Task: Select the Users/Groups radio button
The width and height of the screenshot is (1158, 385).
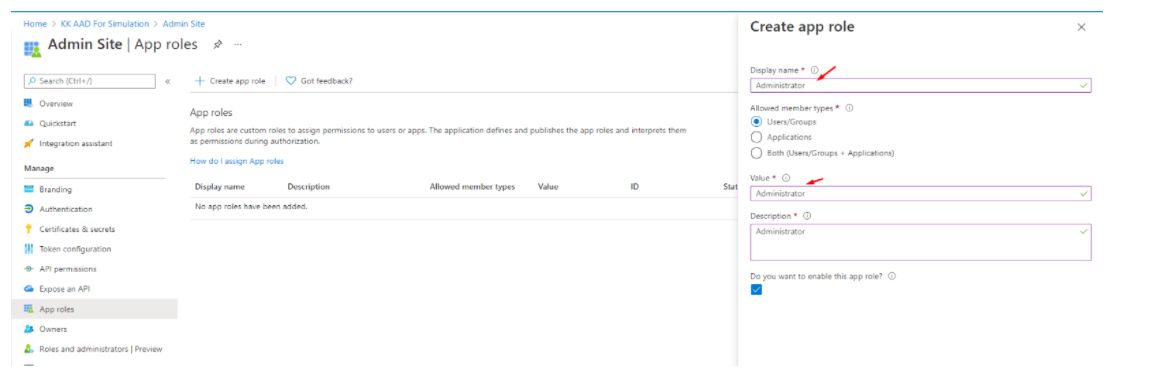Action: click(x=756, y=122)
